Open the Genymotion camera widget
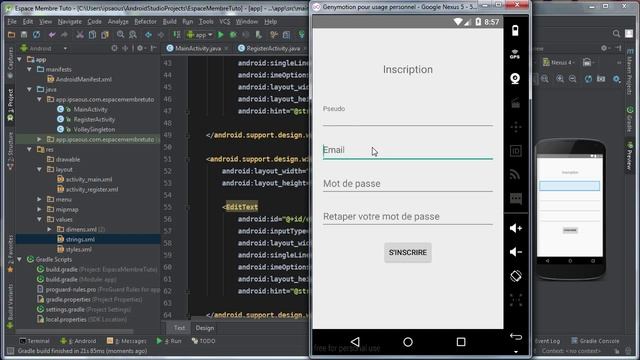640x360 pixels. pyautogui.click(x=516, y=78)
